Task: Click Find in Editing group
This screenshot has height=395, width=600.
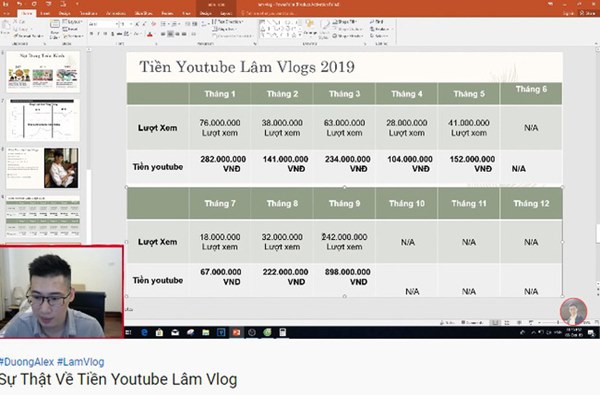Action: [377, 22]
